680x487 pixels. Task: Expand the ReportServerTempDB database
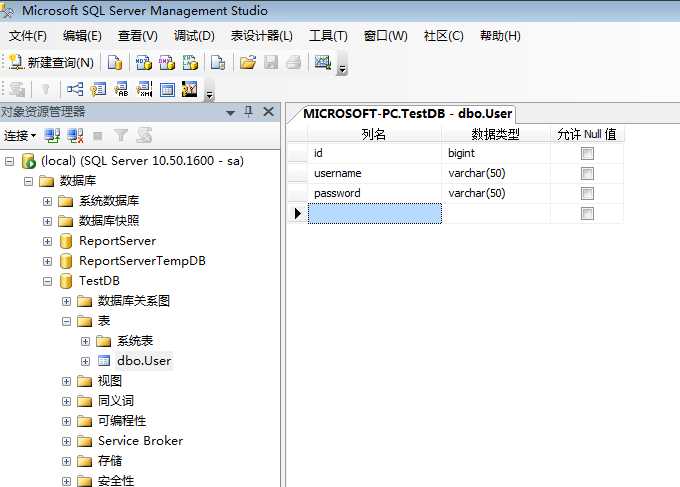point(48,261)
